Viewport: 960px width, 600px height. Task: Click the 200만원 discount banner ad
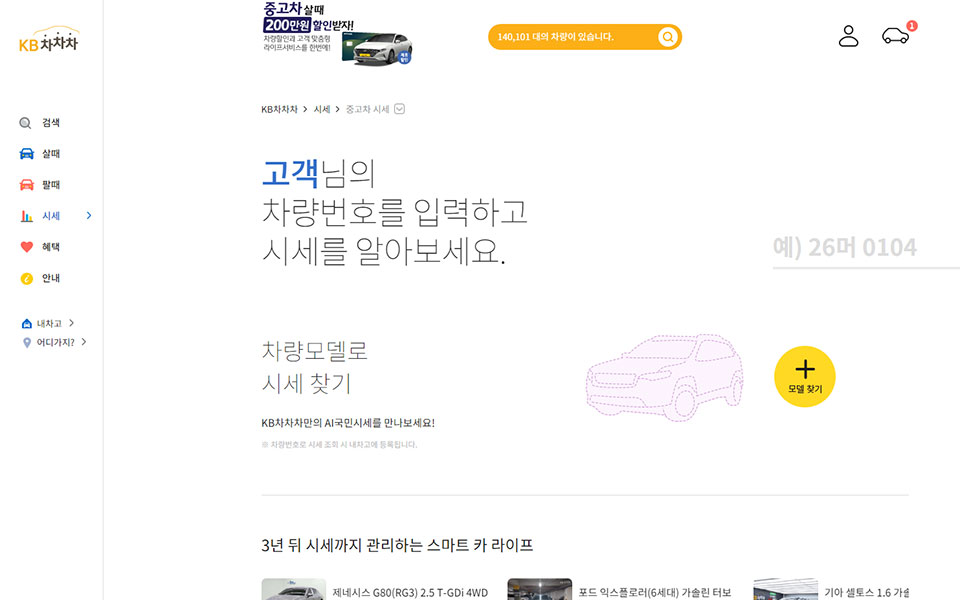pyautogui.click(x=337, y=33)
